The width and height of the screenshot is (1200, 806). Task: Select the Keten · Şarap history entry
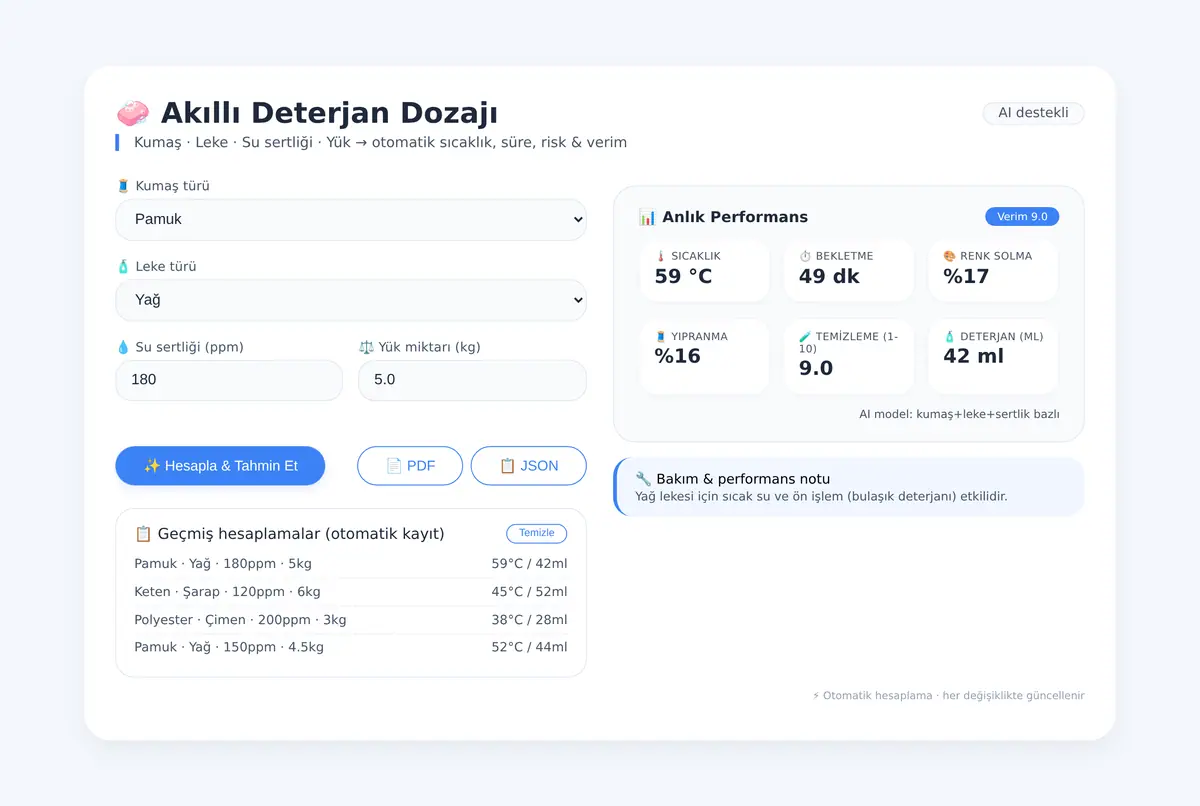(351, 592)
